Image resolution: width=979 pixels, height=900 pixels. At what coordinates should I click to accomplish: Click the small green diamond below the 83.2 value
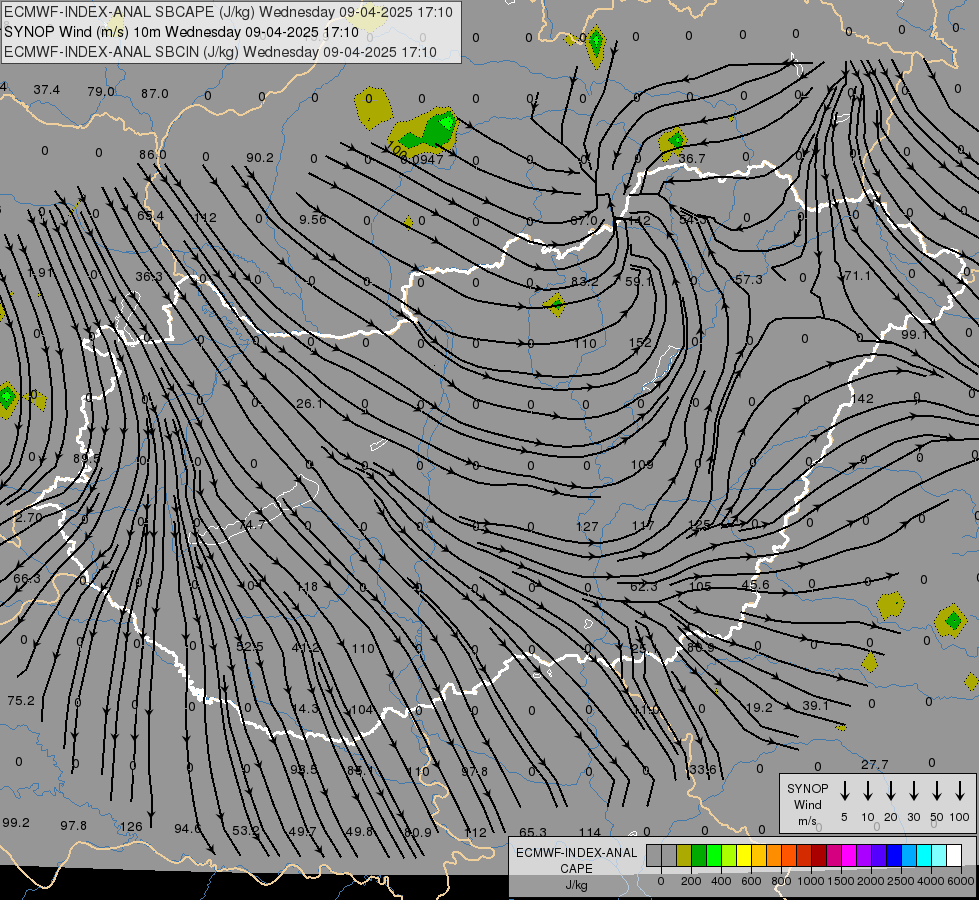[x=555, y=305]
